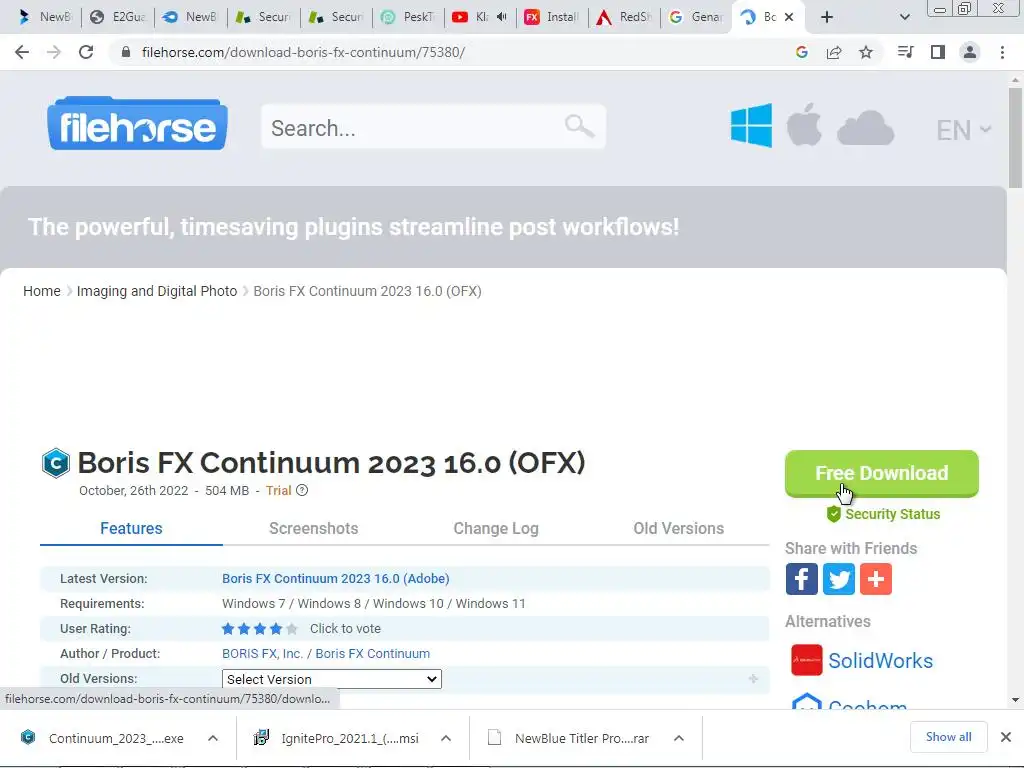1024x768 pixels.
Task: Click the share page icon
Action: click(x=833, y=52)
